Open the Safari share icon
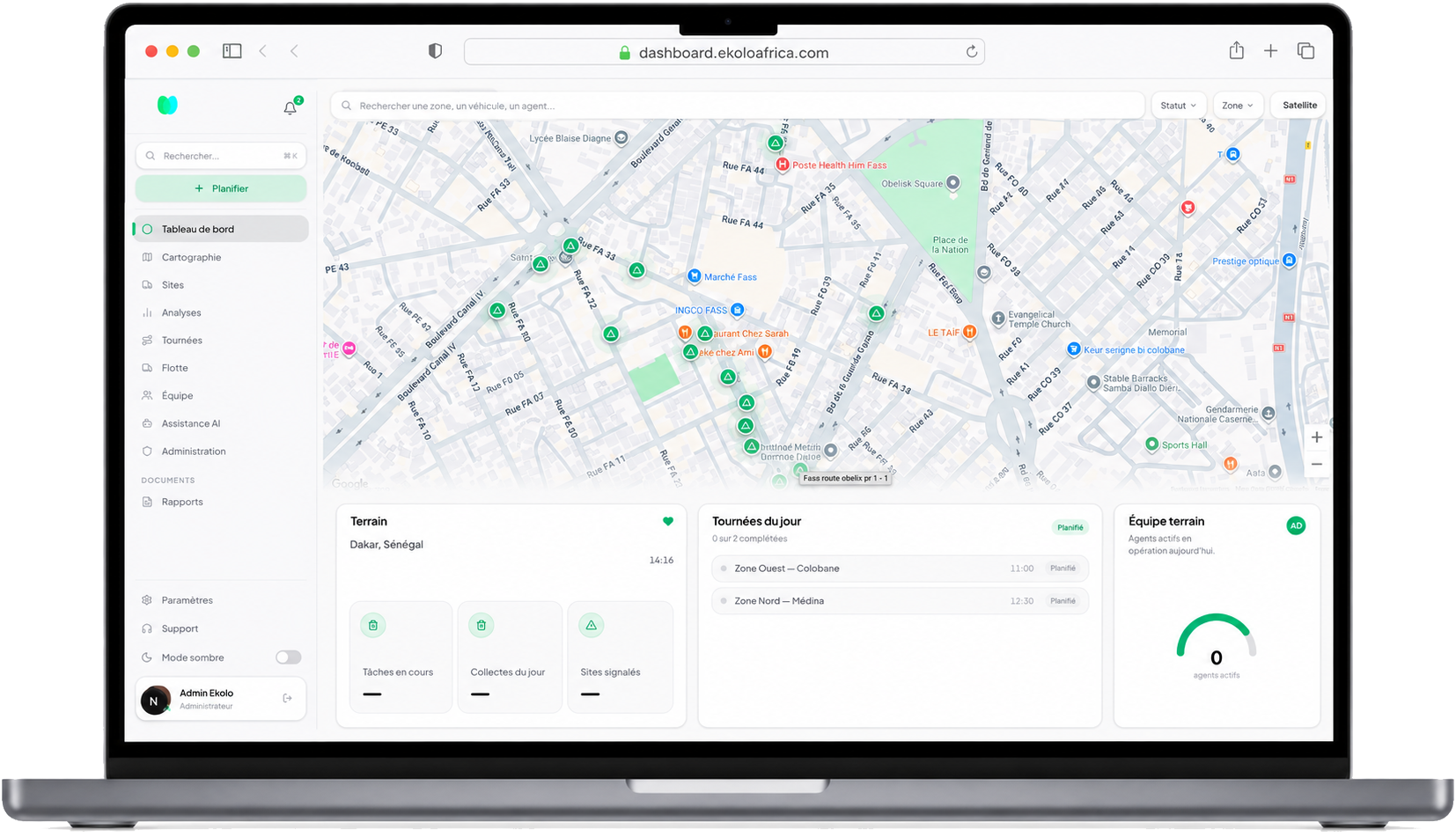1456x837 pixels. (1237, 50)
